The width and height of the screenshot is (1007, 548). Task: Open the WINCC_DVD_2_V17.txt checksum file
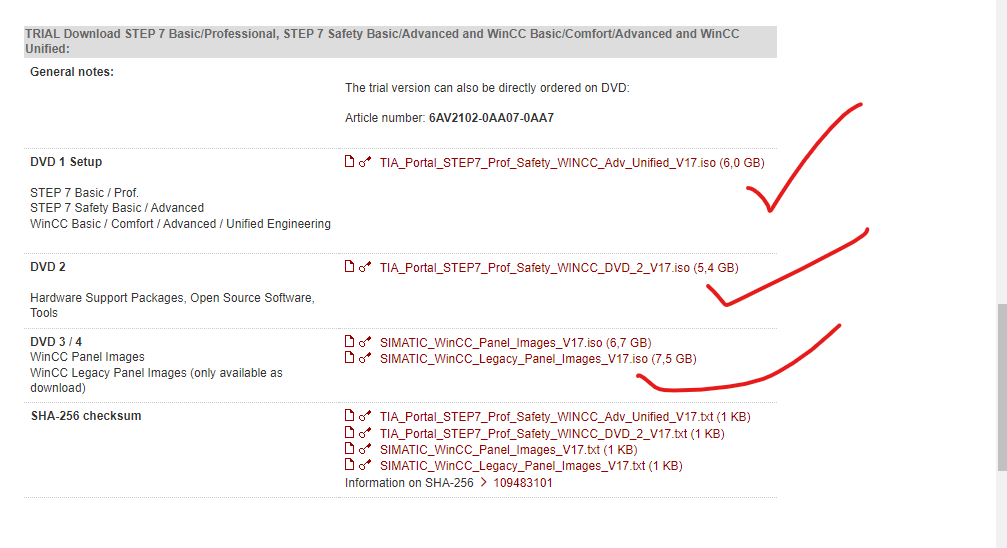(533, 434)
